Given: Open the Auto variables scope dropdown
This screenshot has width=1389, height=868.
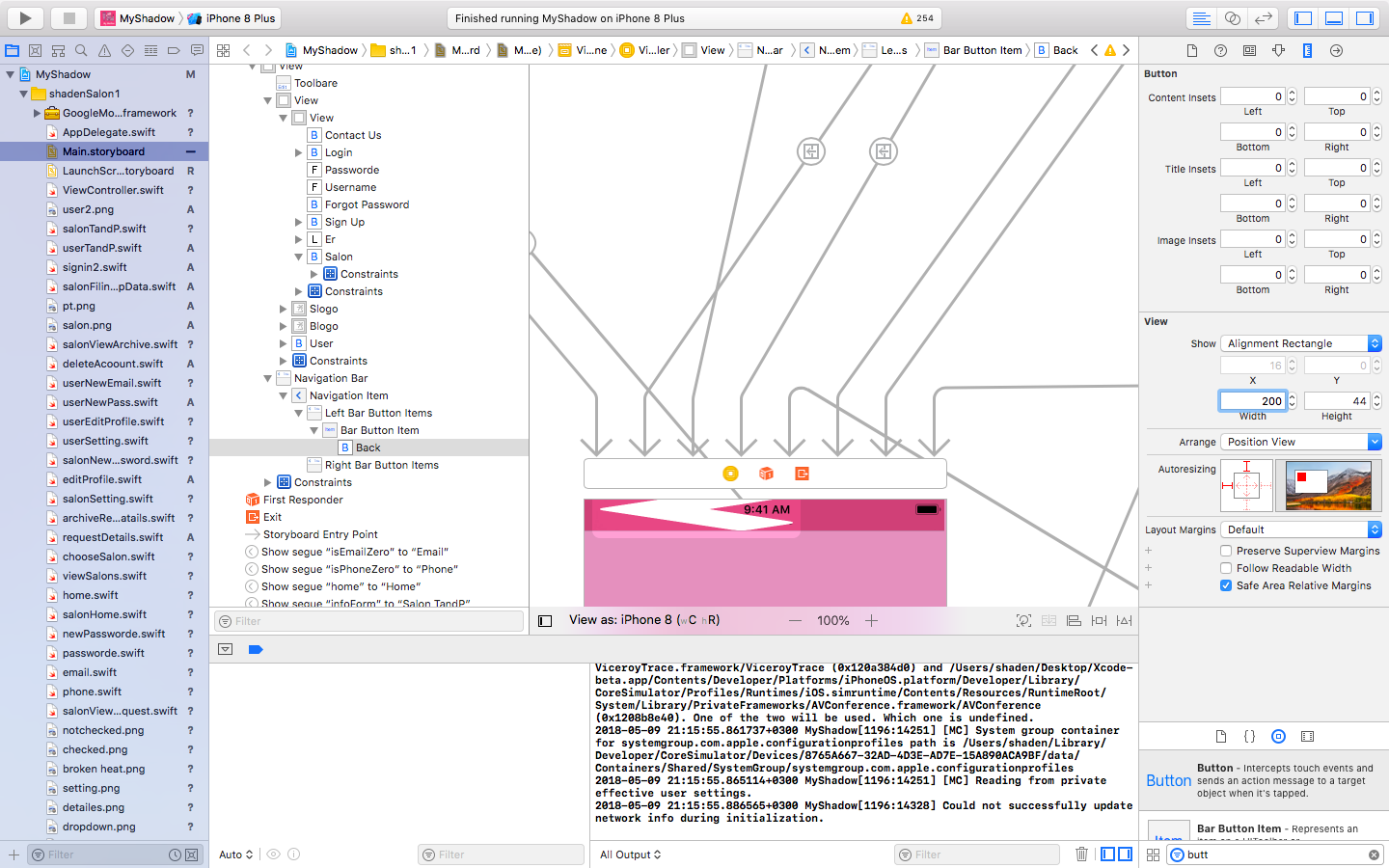Looking at the screenshot, I should pos(236,854).
